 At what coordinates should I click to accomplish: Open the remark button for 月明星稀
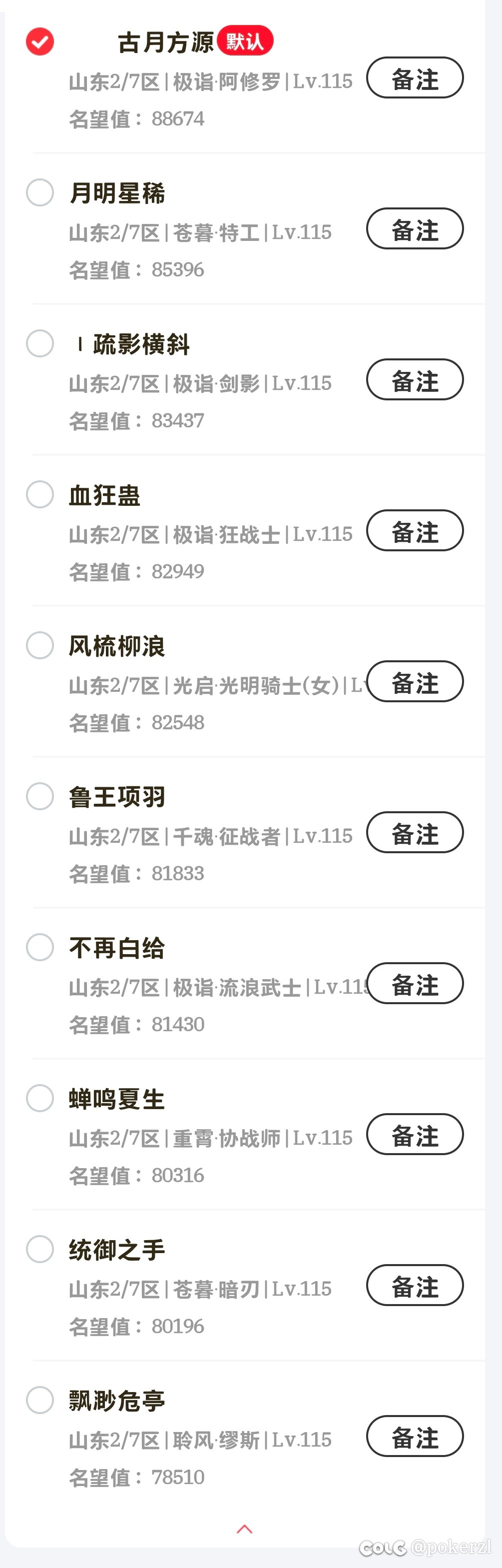pos(415,229)
